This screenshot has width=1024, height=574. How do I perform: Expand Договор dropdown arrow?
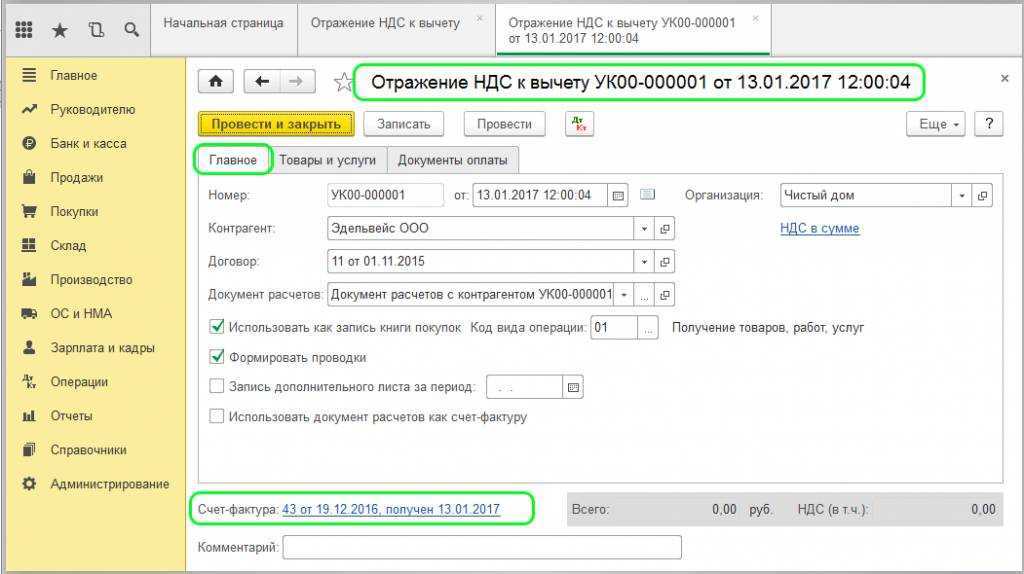[x=644, y=262]
